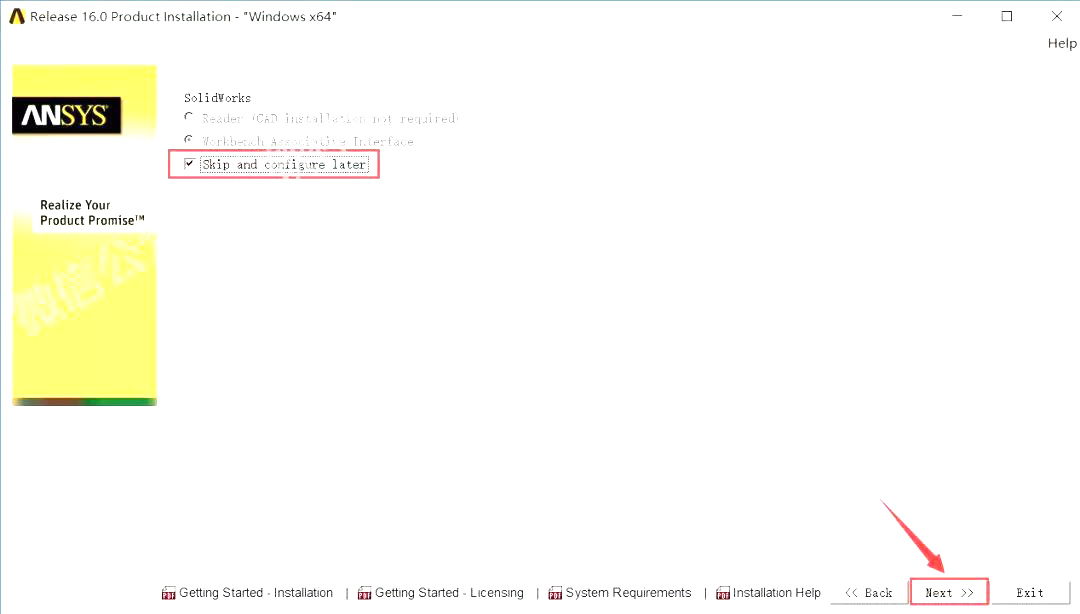This screenshot has width=1080, height=614.
Task: Click the PDF icon beside Getting Started - Installation
Action: (169, 593)
